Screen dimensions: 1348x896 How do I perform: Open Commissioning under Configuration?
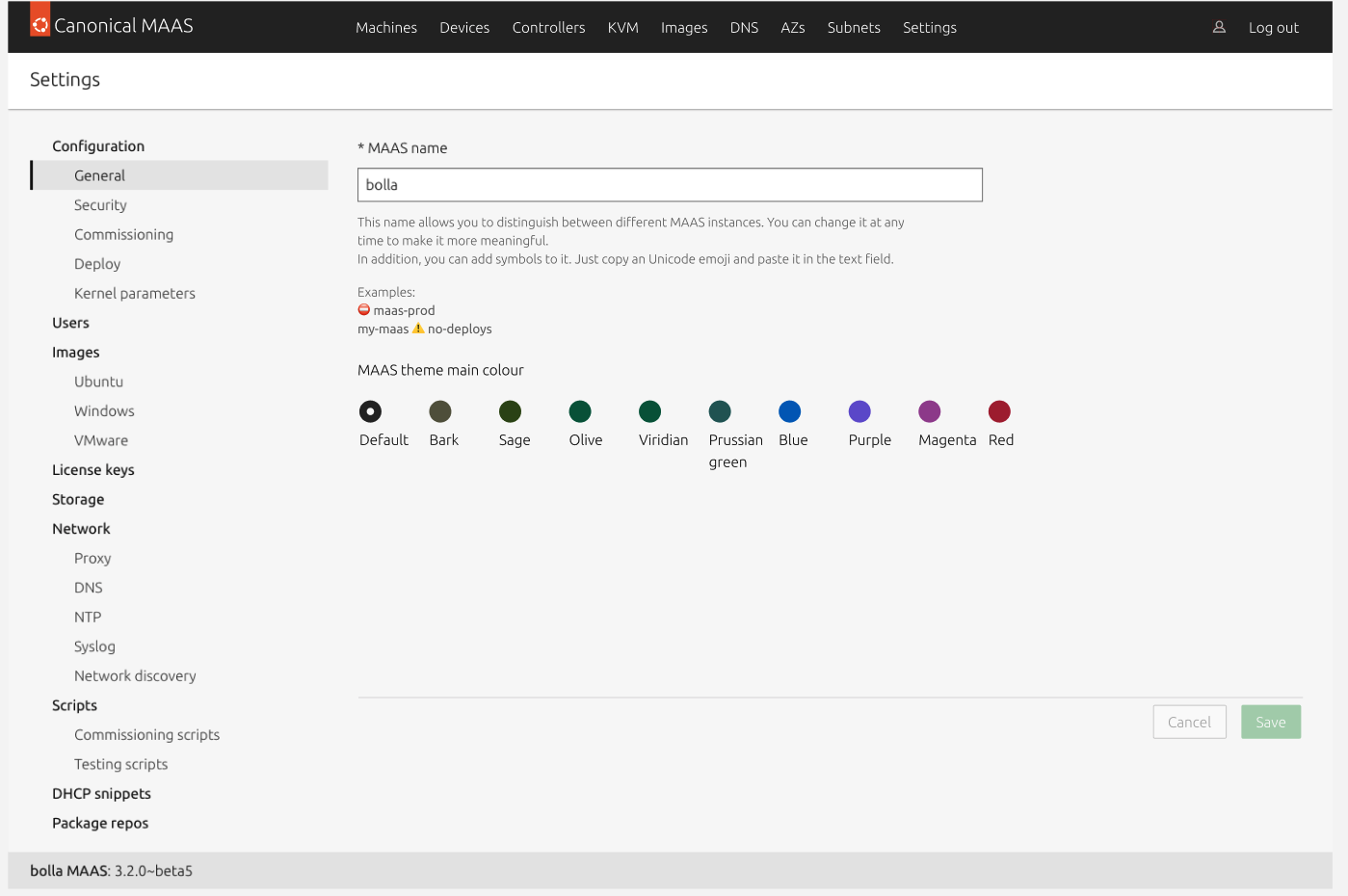pos(123,235)
